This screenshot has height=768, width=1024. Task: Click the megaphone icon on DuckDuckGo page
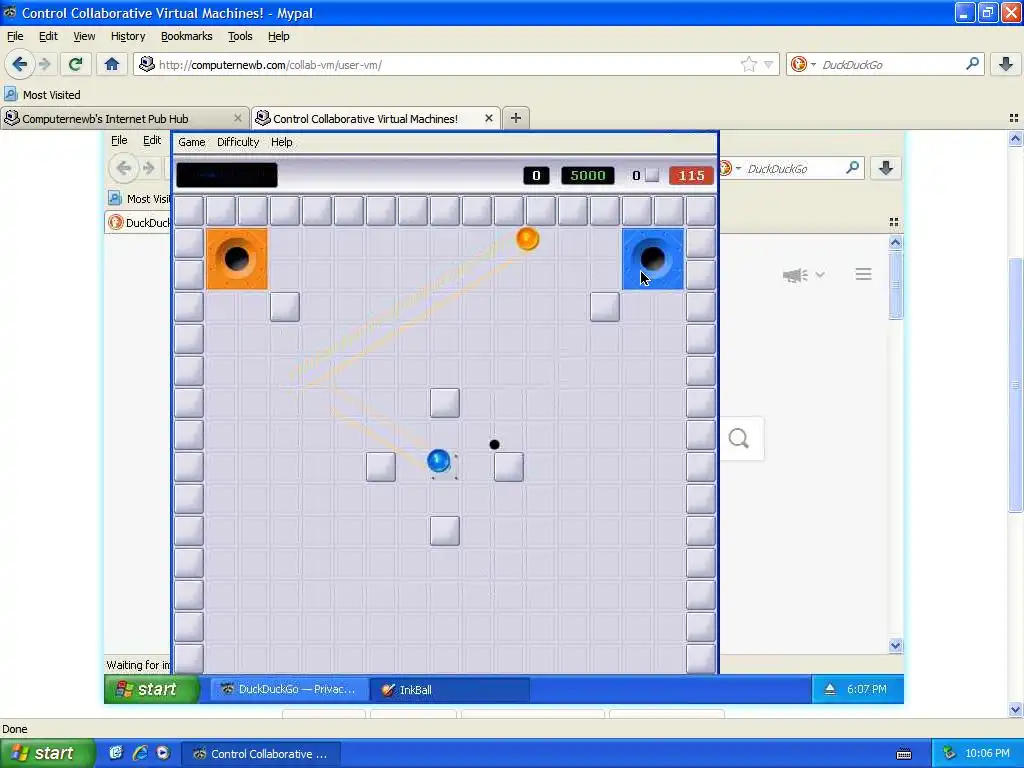pos(795,275)
